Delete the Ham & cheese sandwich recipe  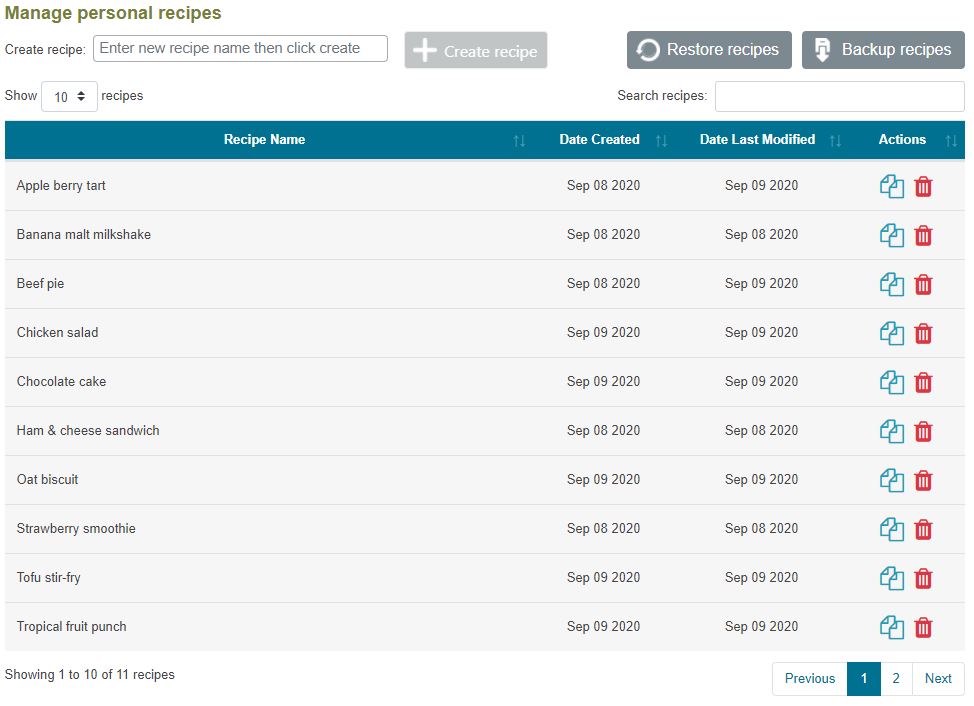(923, 432)
